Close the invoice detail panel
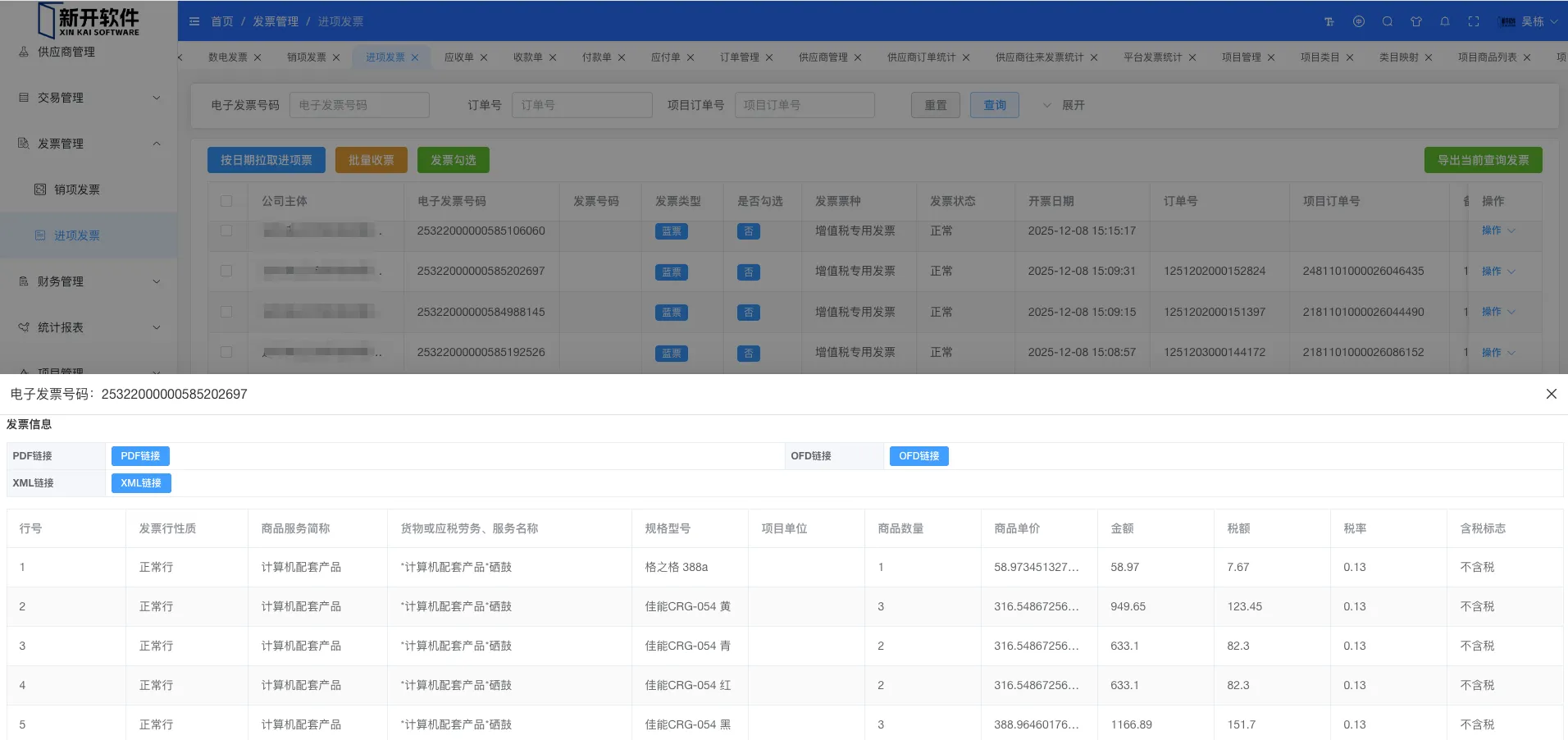The width and height of the screenshot is (1568, 740). pos(1551,394)
